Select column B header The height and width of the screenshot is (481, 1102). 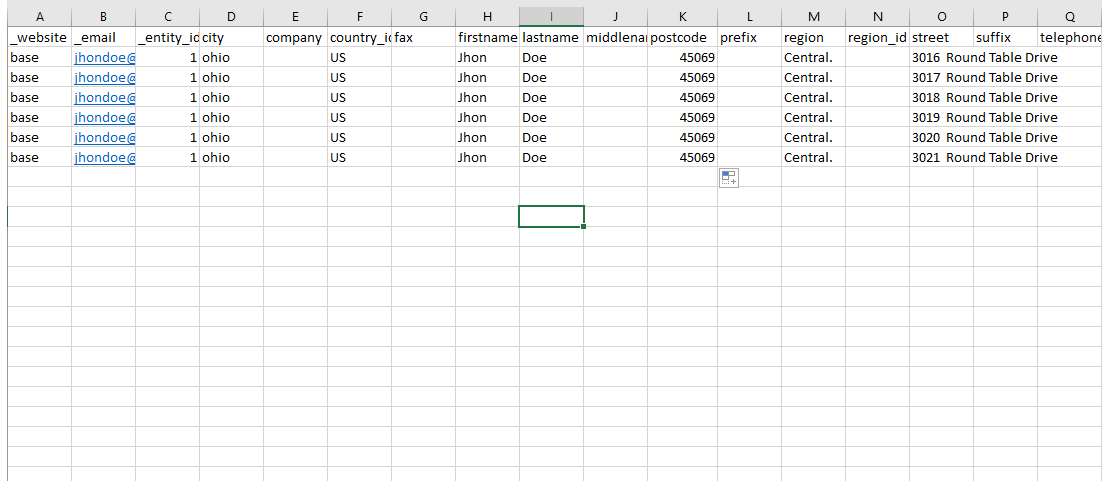tap(103, 17)
